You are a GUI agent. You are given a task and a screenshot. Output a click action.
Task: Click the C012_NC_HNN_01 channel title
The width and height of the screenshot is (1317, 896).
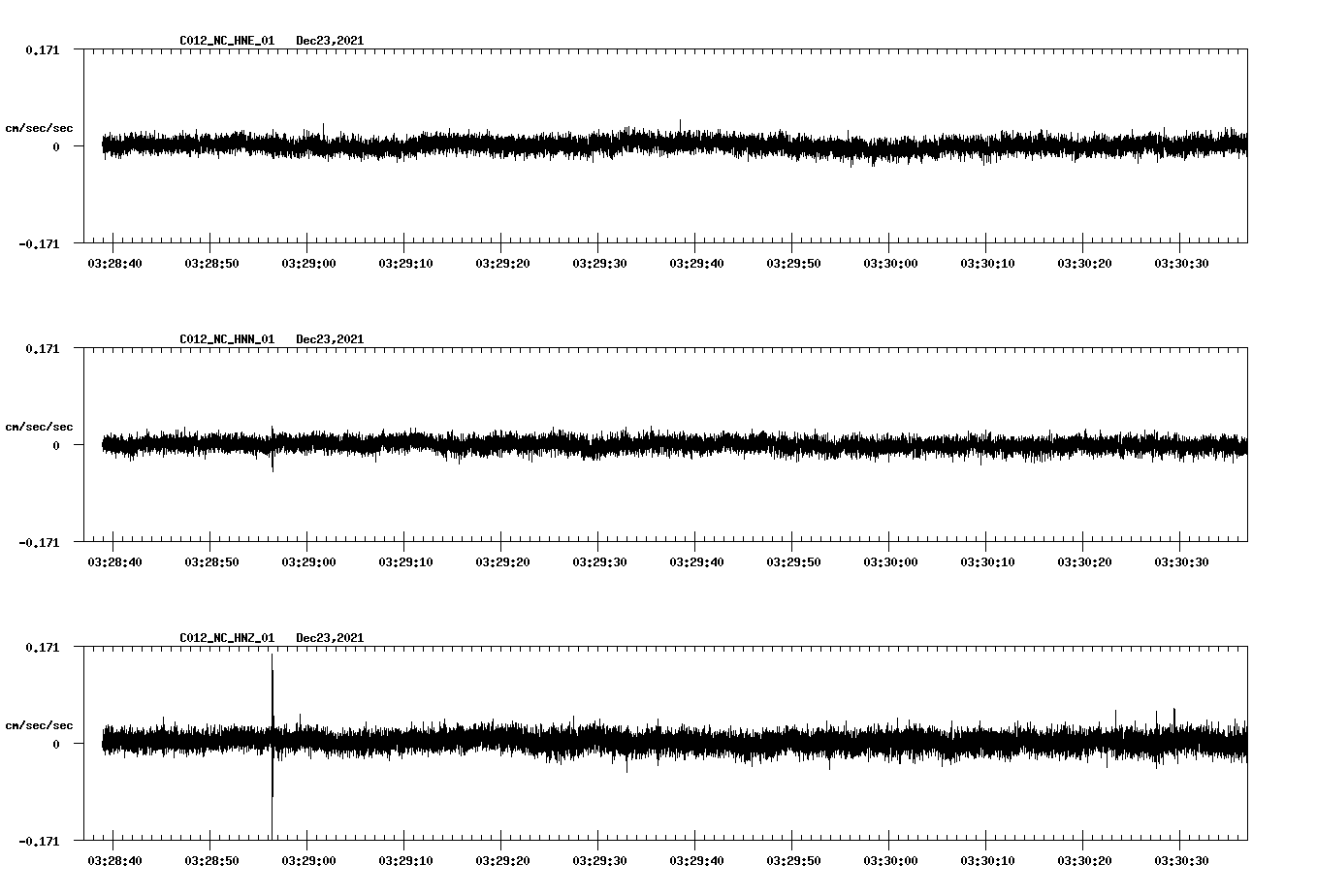[x=227, y=339]
